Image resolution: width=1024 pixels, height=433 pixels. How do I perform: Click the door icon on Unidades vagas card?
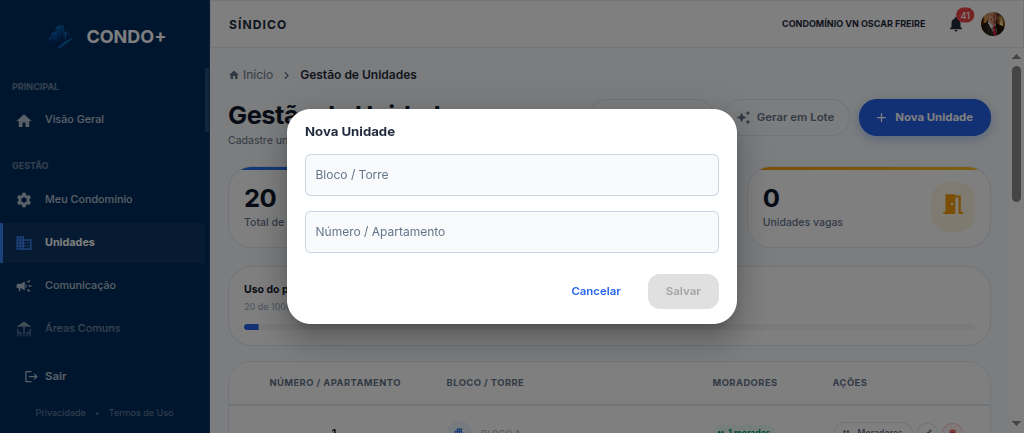(953, 204)
